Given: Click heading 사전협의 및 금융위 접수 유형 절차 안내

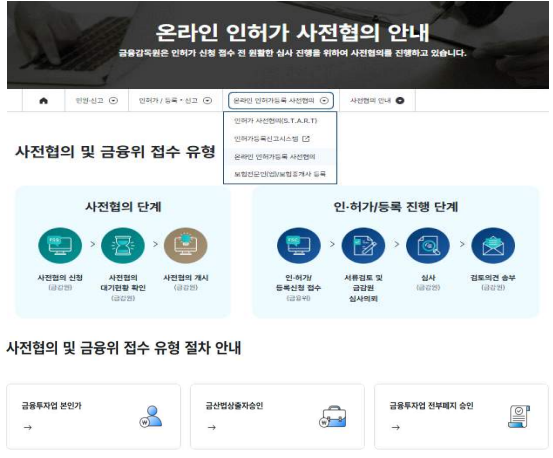Looking at the screenshot, I should click(124, 348).
